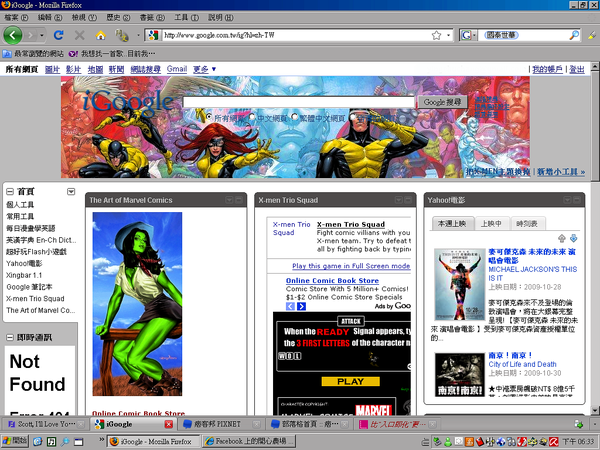600x450 pixels.
Task: Show next ad with right arrow
Action: click(302, 306)
